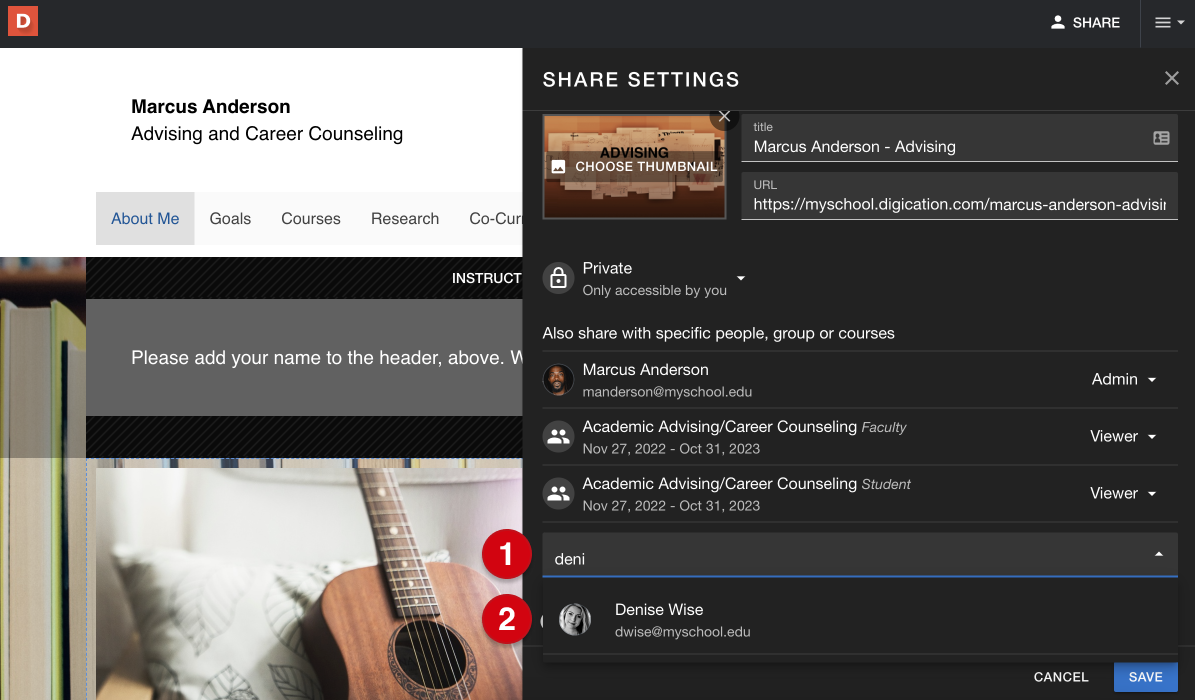Change Viewer role for Academic Advising Faculty
Viewport: 1195px width, 700px height.
[x=1123, y=436]
